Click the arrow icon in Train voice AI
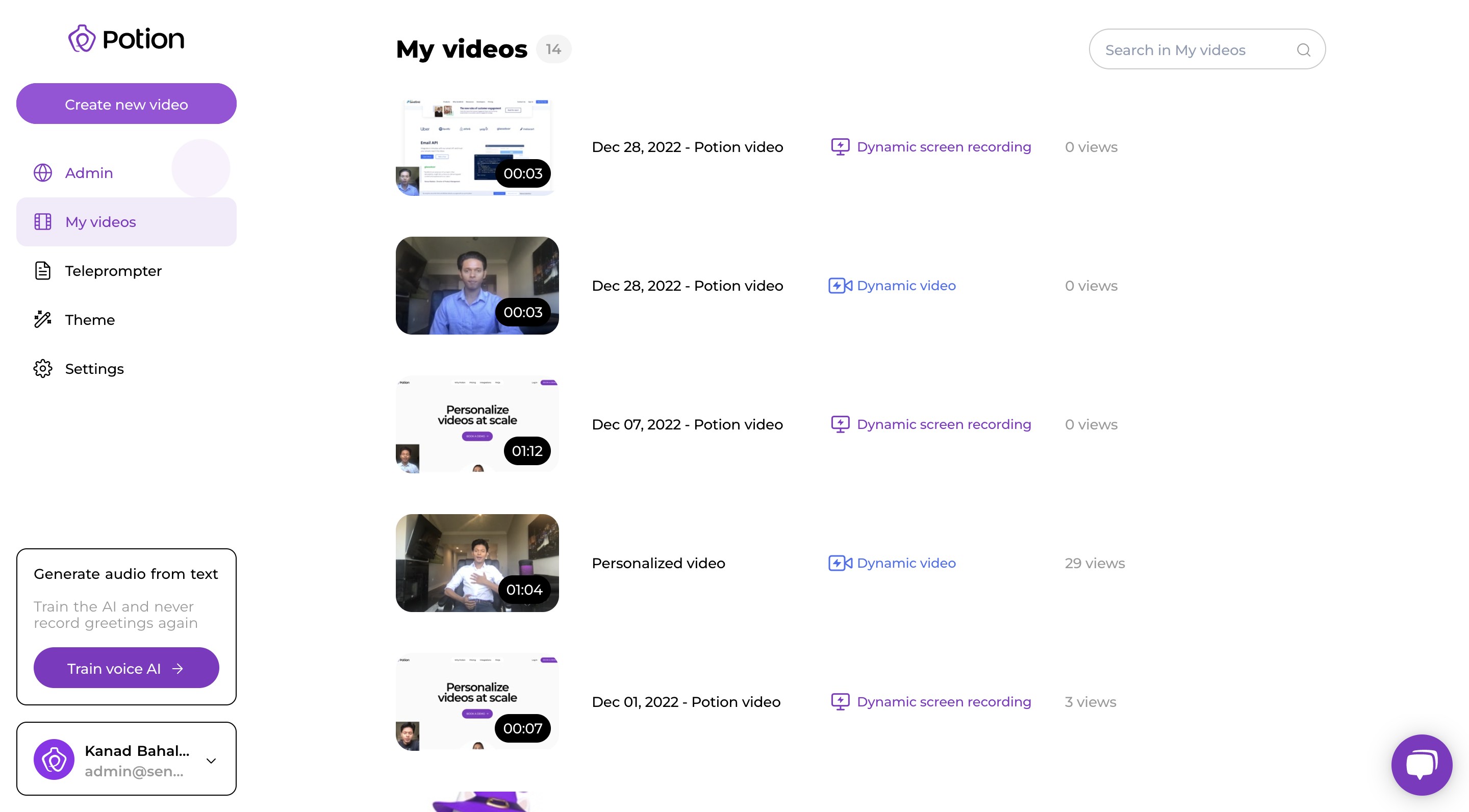The image size is (1469, 812). pyautogui.click(x=178, y=668)
